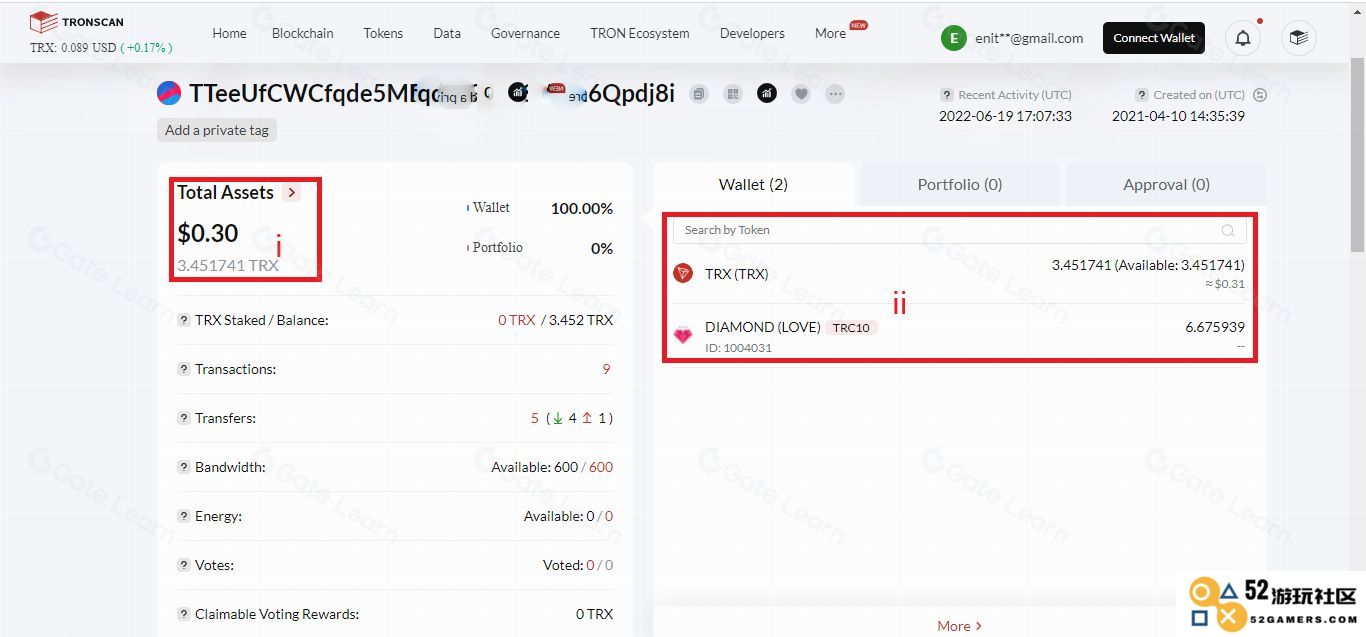The width and height of the screenshot is (1366, 637).
Task: Click the Votes help icon
Action: pos(184,565)
